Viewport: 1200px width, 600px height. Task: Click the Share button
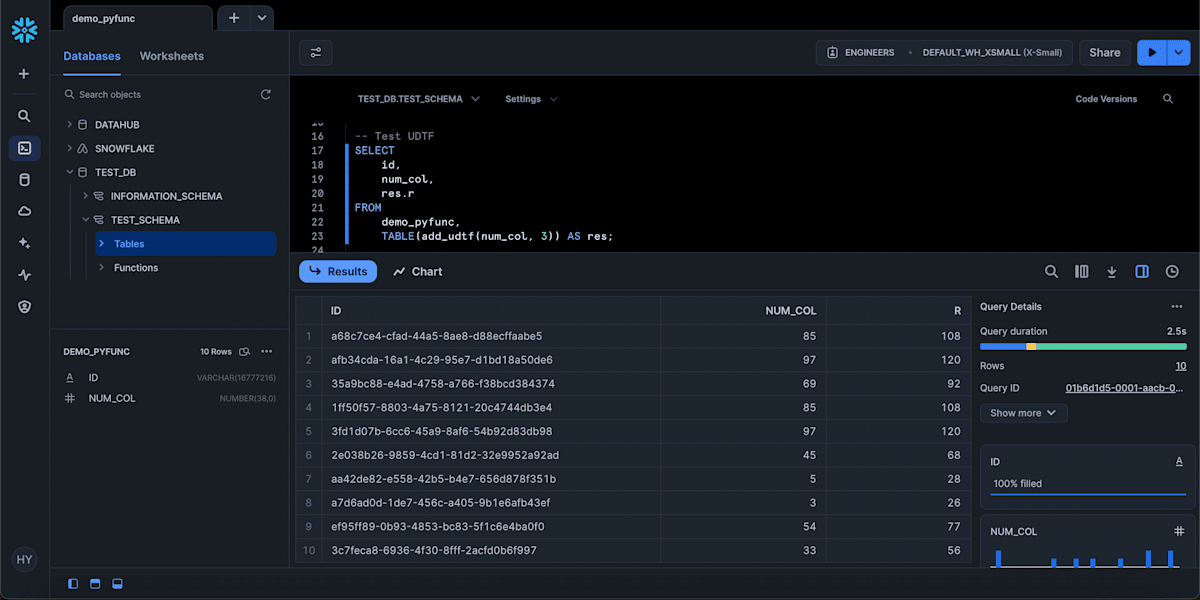[1105, 53]
